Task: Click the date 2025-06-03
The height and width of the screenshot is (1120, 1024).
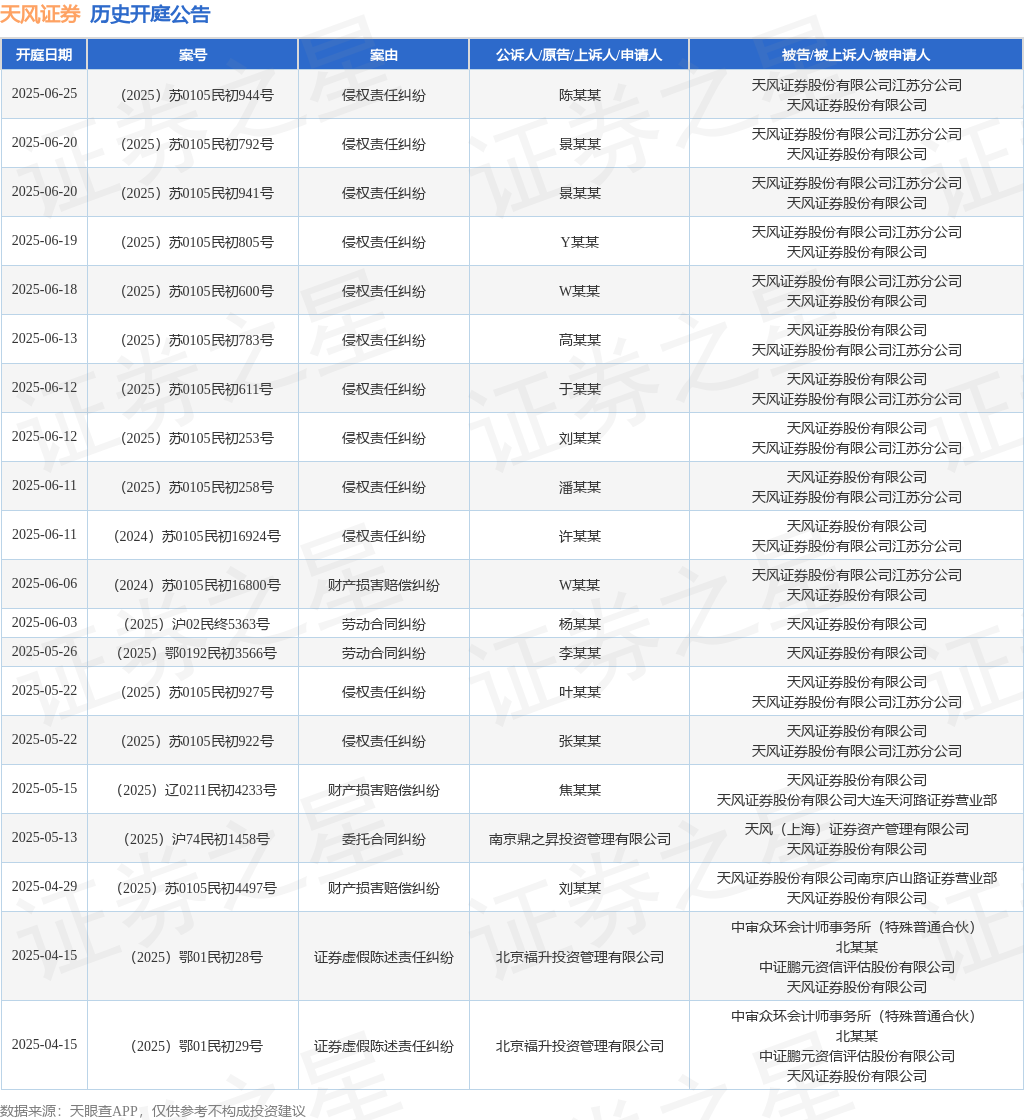Action: [x=44, y=623]
